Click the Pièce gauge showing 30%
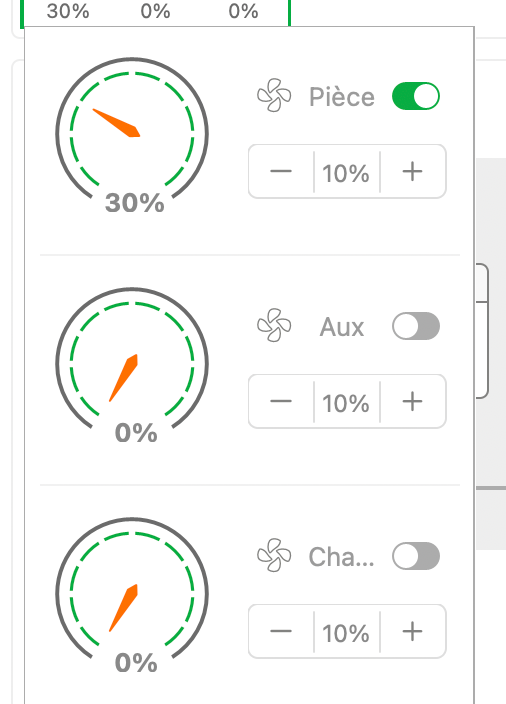Screen dimensions: 506x704 click(132, 134)
